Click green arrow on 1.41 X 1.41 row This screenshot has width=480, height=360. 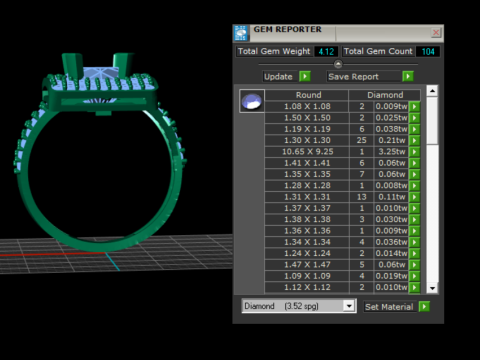pos(414,163)
